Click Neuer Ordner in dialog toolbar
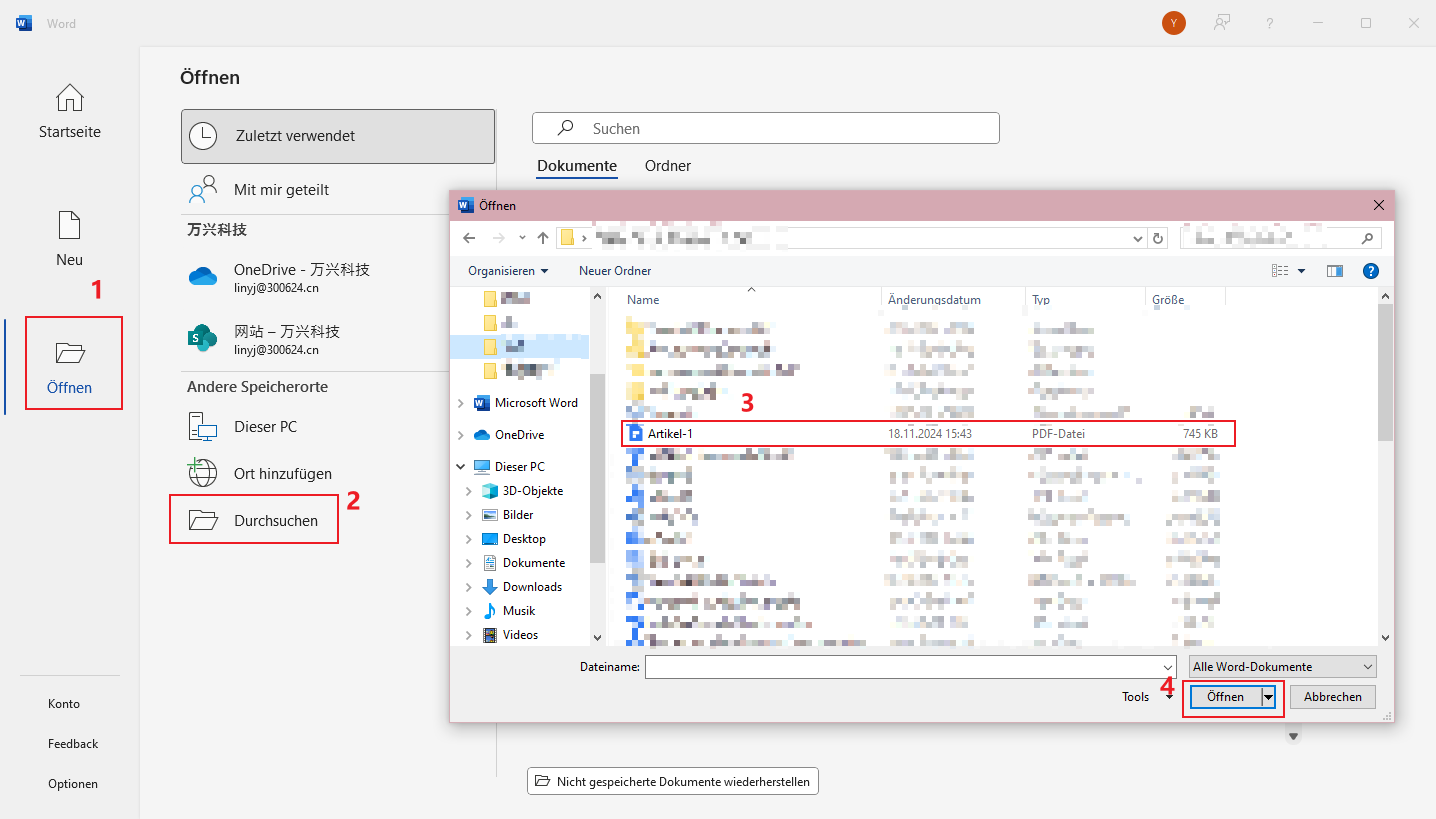 click(615, 271)
